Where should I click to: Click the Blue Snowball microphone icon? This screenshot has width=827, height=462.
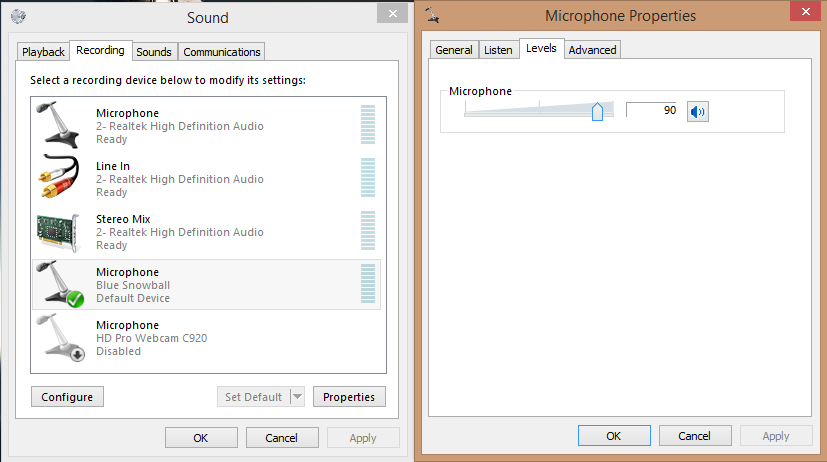pyautogui.click(x=57, y=285)
